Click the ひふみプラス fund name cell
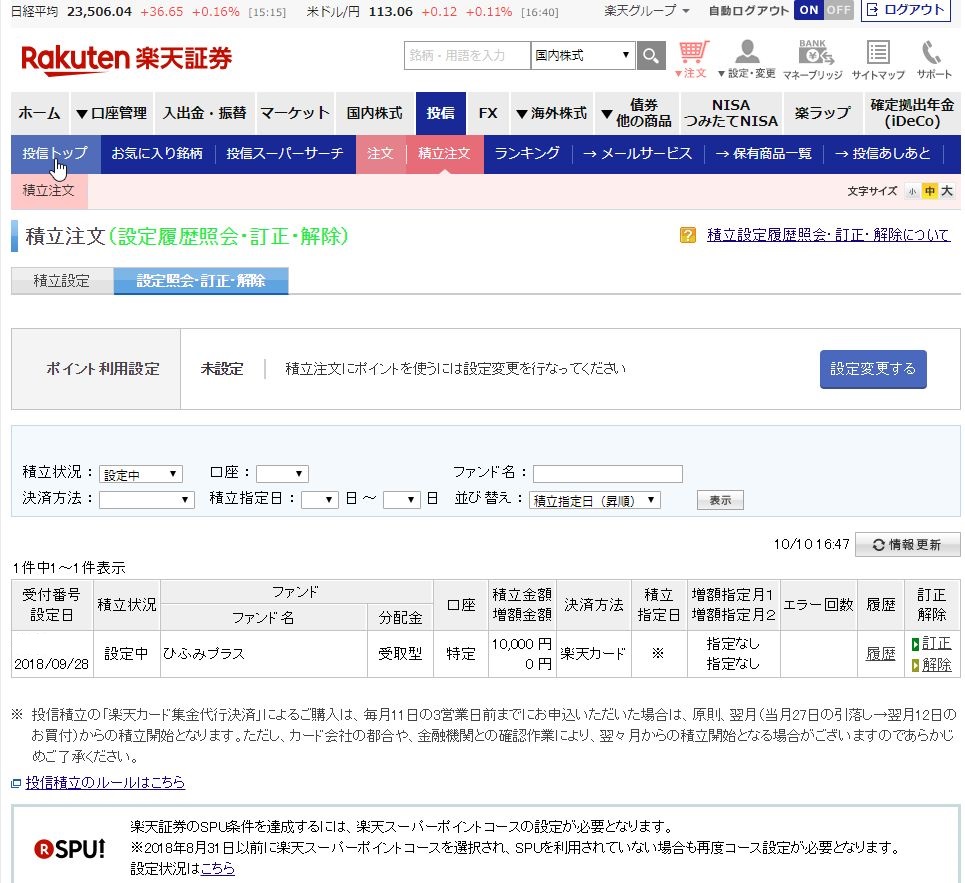 264,654
